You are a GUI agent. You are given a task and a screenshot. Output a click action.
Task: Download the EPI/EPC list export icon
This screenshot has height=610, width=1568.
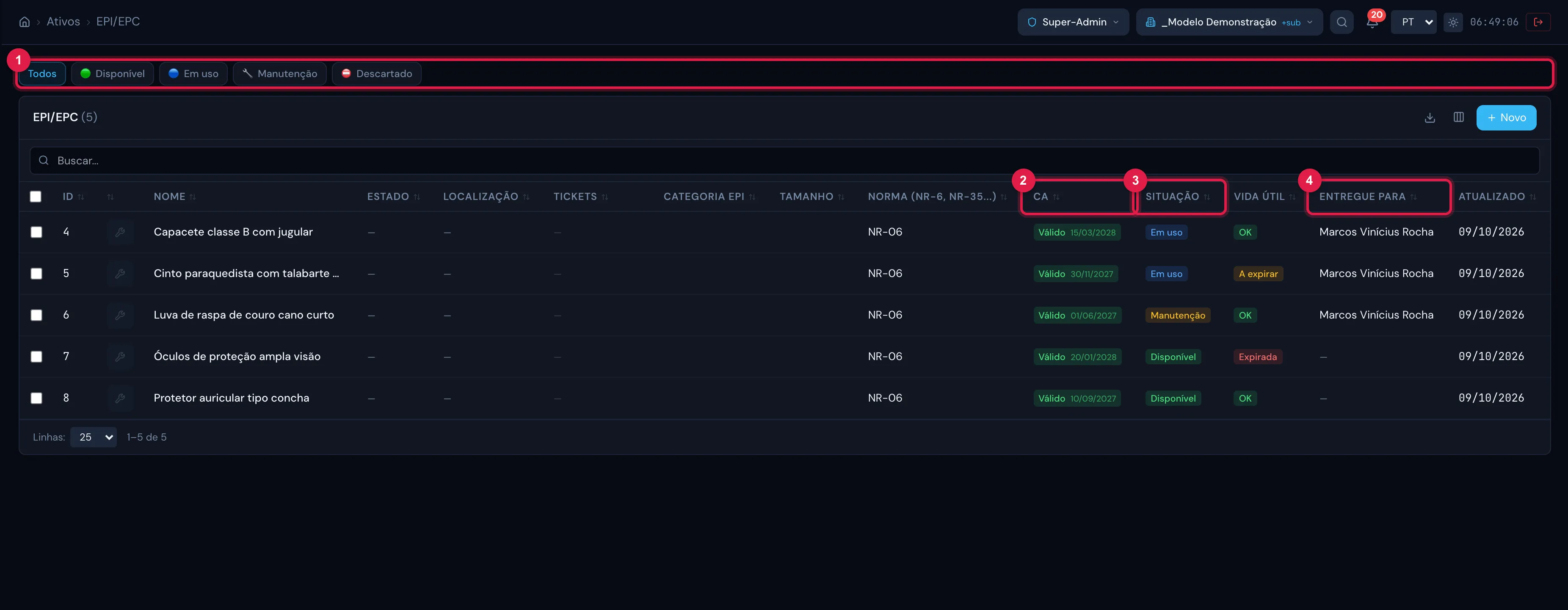click(x=1430, y=118)
